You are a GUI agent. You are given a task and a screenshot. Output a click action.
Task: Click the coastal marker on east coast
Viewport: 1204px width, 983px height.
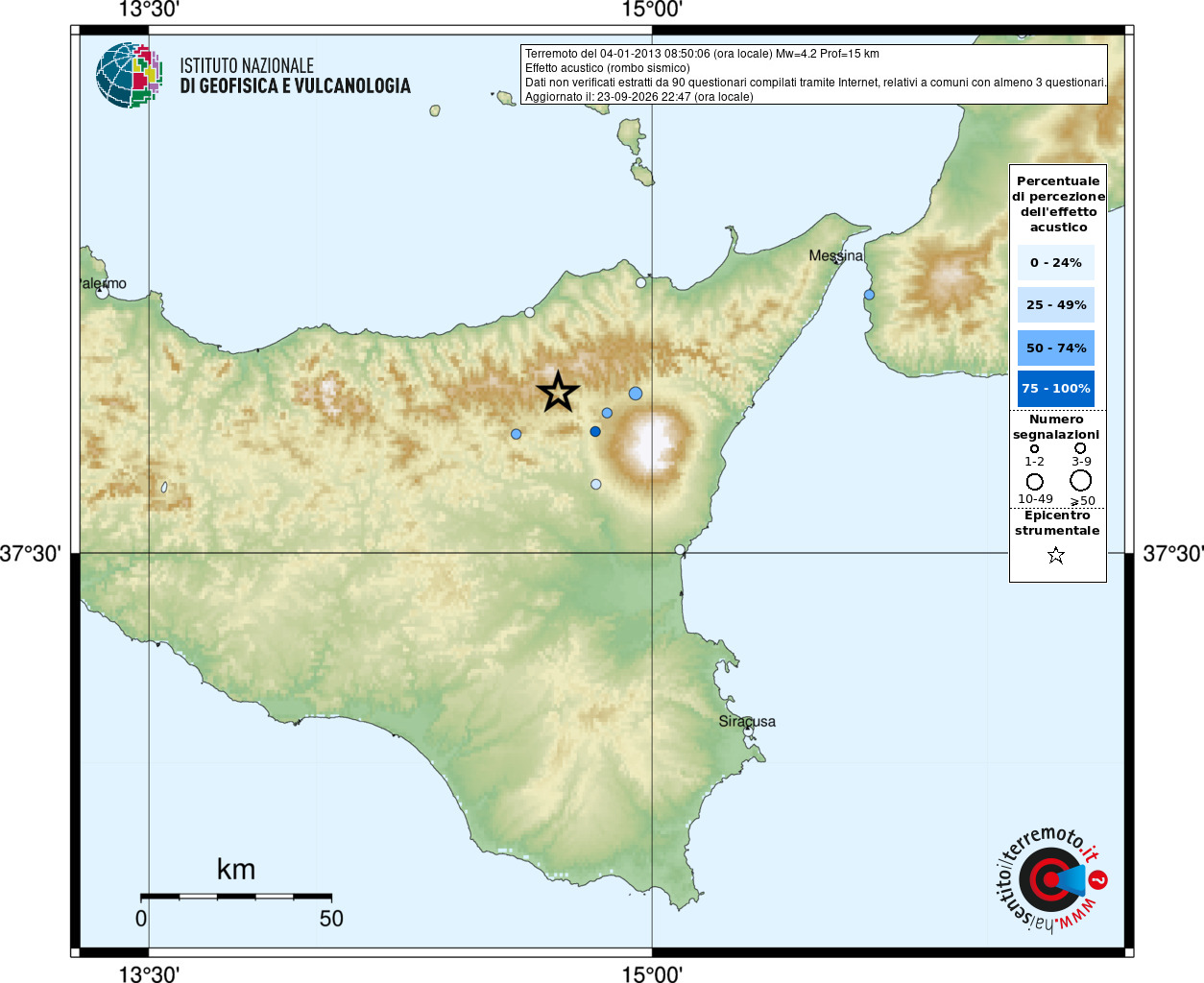point(680,549)
